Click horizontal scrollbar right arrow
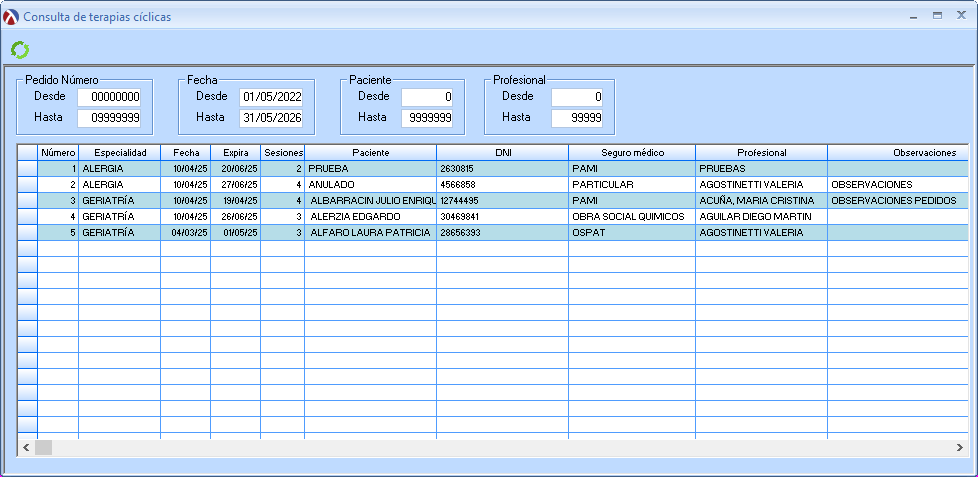The image size is (978, 477). [959, 448]
